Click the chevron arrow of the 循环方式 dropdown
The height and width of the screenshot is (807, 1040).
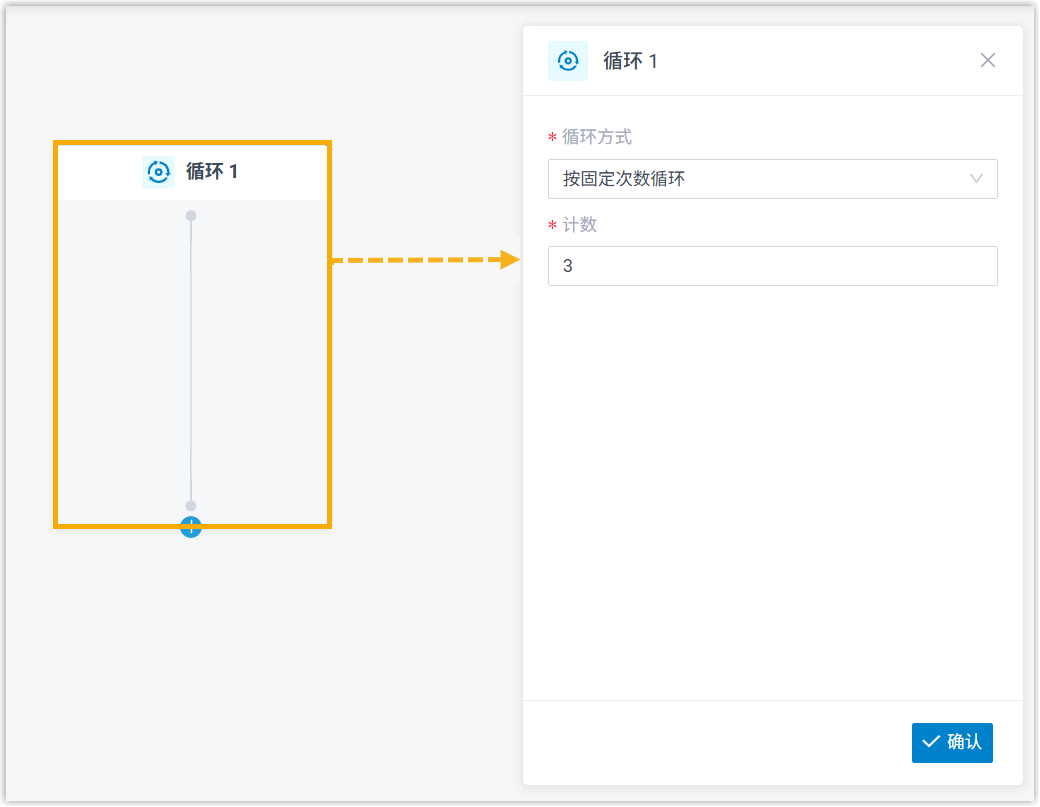(x=977, y=179)
